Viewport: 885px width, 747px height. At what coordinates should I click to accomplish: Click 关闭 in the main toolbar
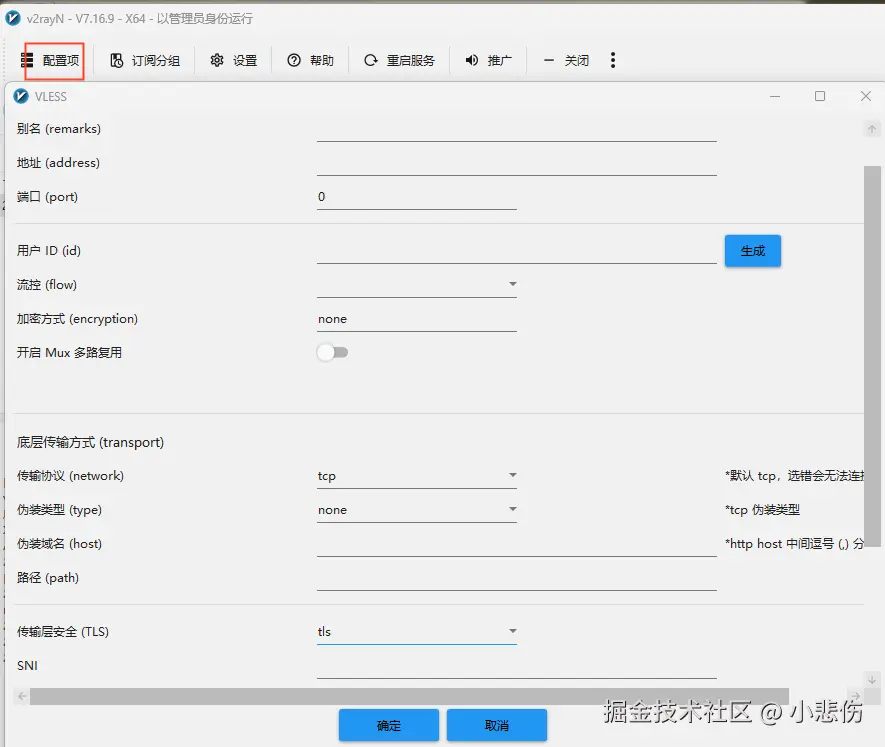point(566,60)
